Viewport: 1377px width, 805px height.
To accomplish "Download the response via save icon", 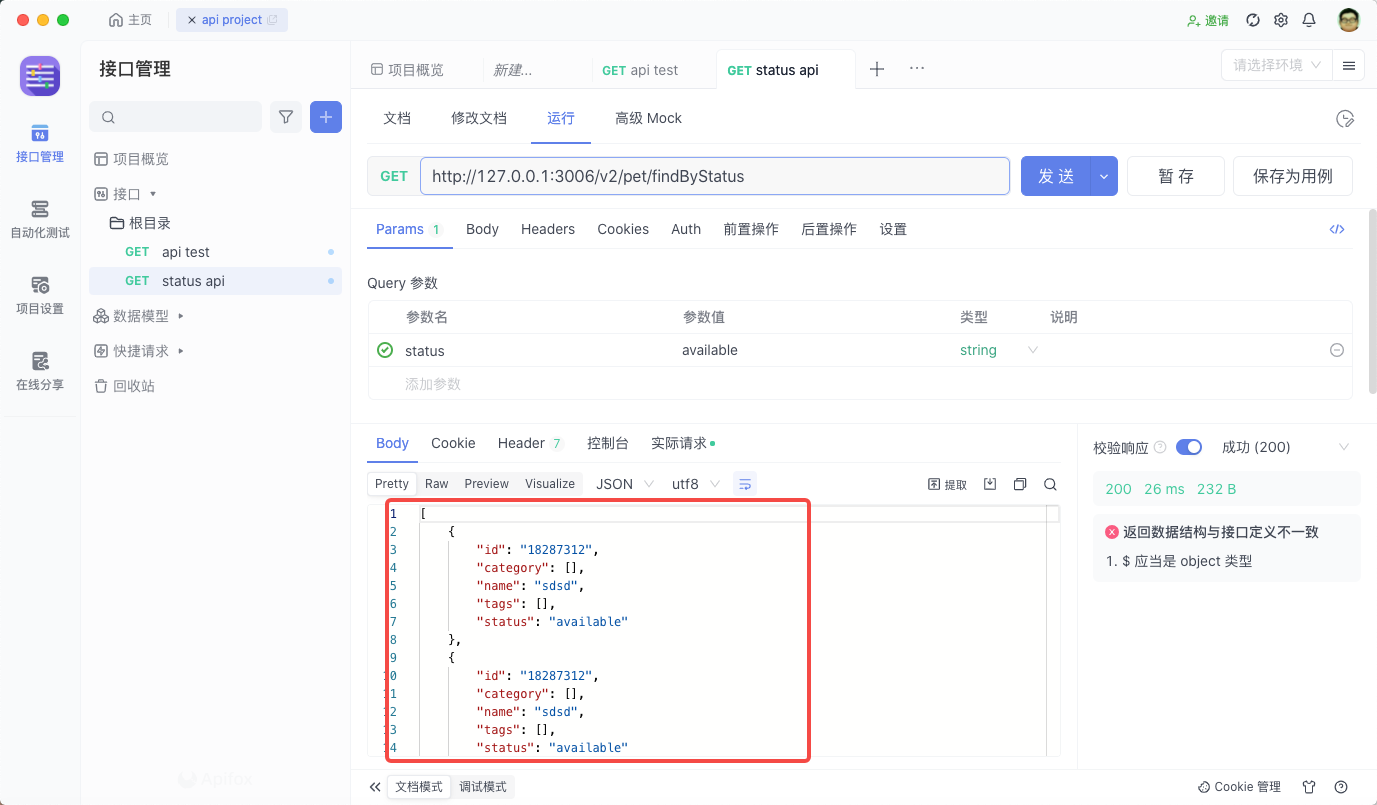I will click(x=989, y=483).
